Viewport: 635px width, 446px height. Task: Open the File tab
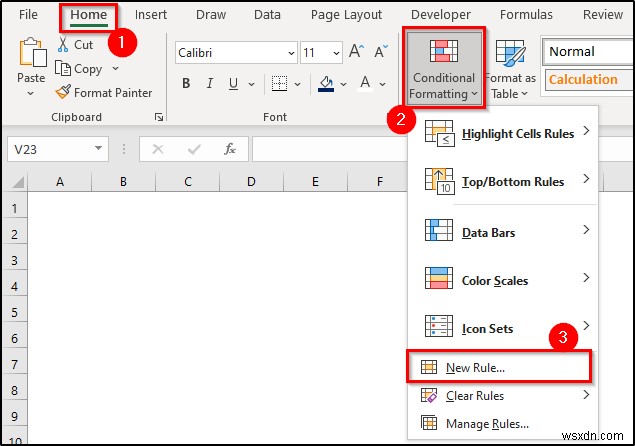28,15
